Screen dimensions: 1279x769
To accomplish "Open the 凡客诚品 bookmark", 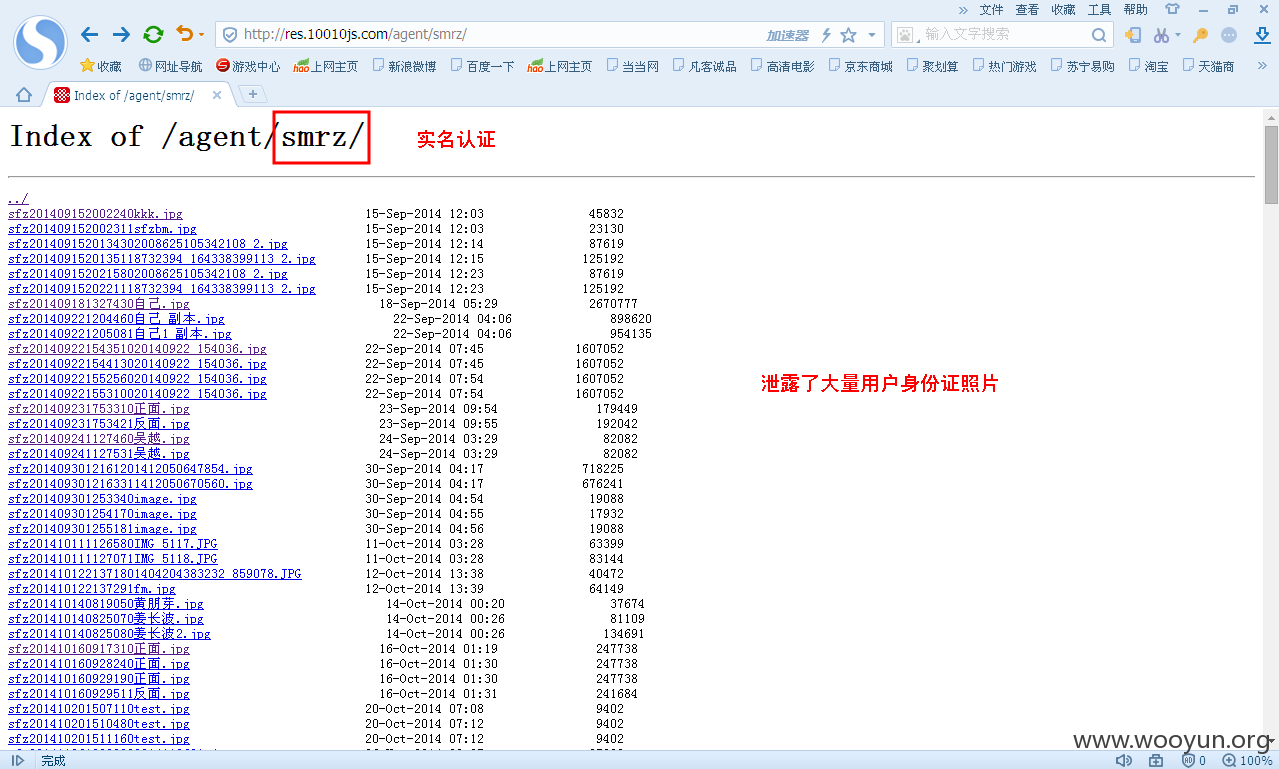I will [704, 66].
